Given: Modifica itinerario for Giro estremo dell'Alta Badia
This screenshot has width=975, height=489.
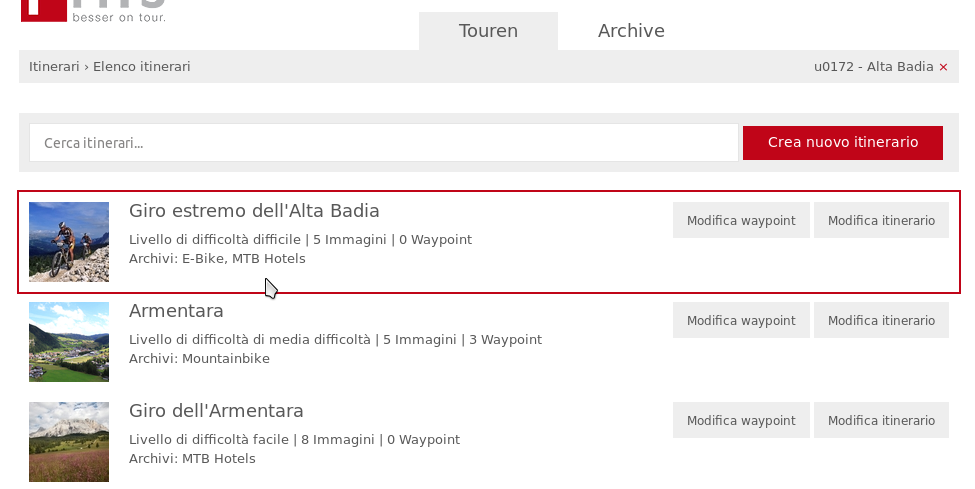Looking at the screenshot, I should [881, 220].
